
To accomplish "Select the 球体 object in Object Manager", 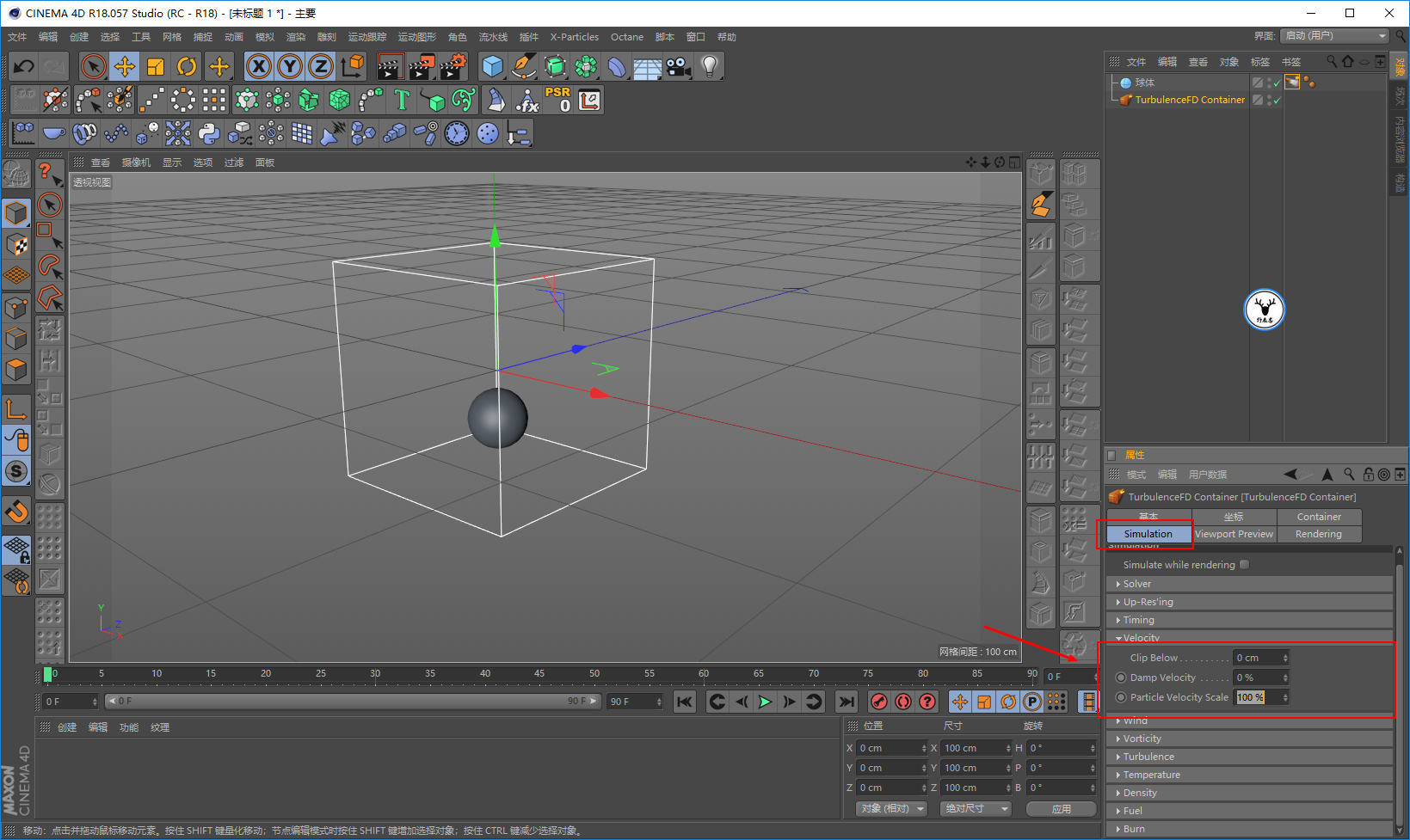I will point(1145,83).
